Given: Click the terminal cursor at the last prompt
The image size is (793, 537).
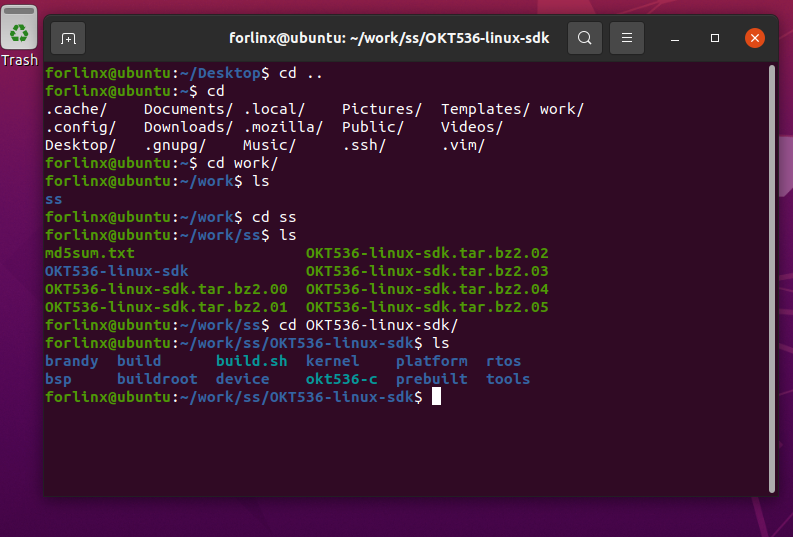Looking at the screenshot, I should pos(436,397).
